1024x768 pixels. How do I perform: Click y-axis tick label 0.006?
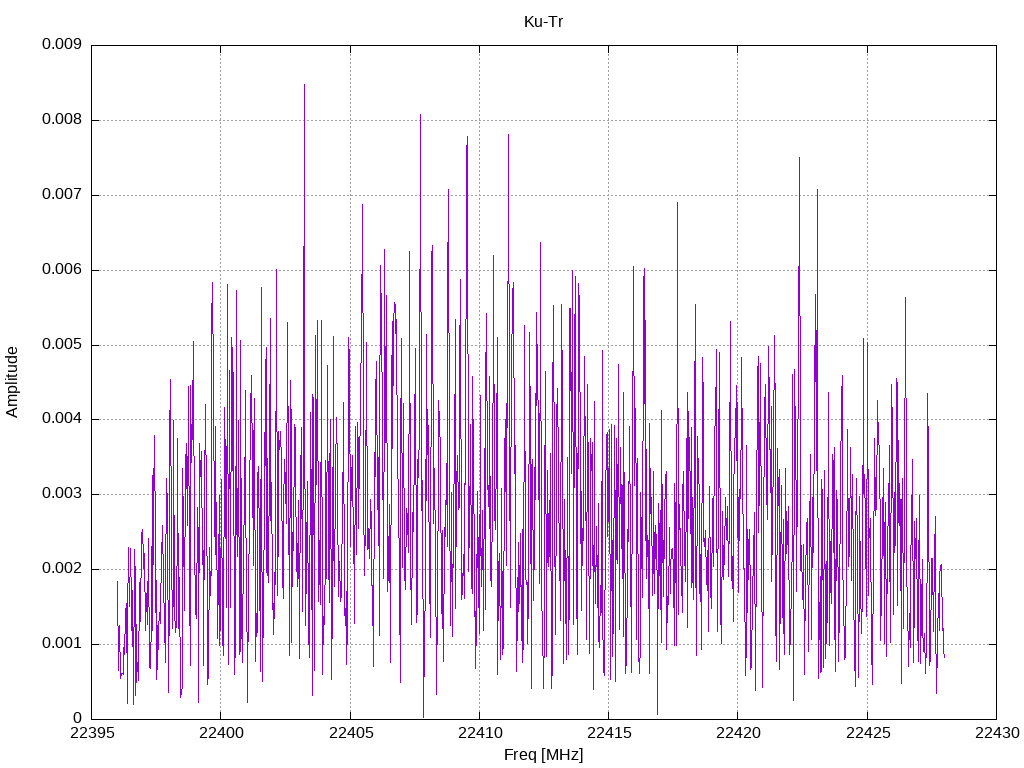point(62,269)
